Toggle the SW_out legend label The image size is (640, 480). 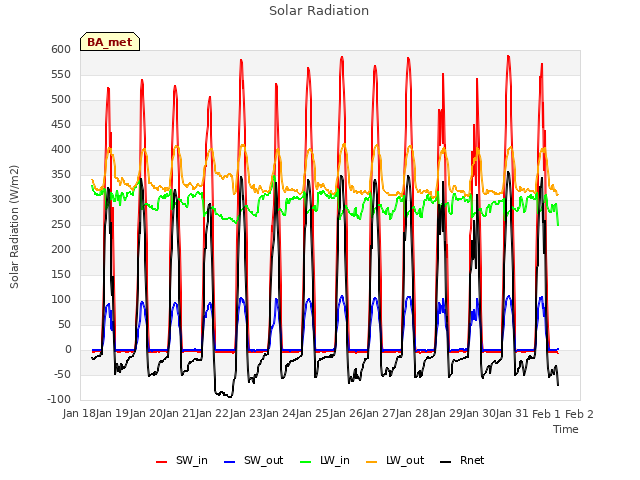pos(264,461)
